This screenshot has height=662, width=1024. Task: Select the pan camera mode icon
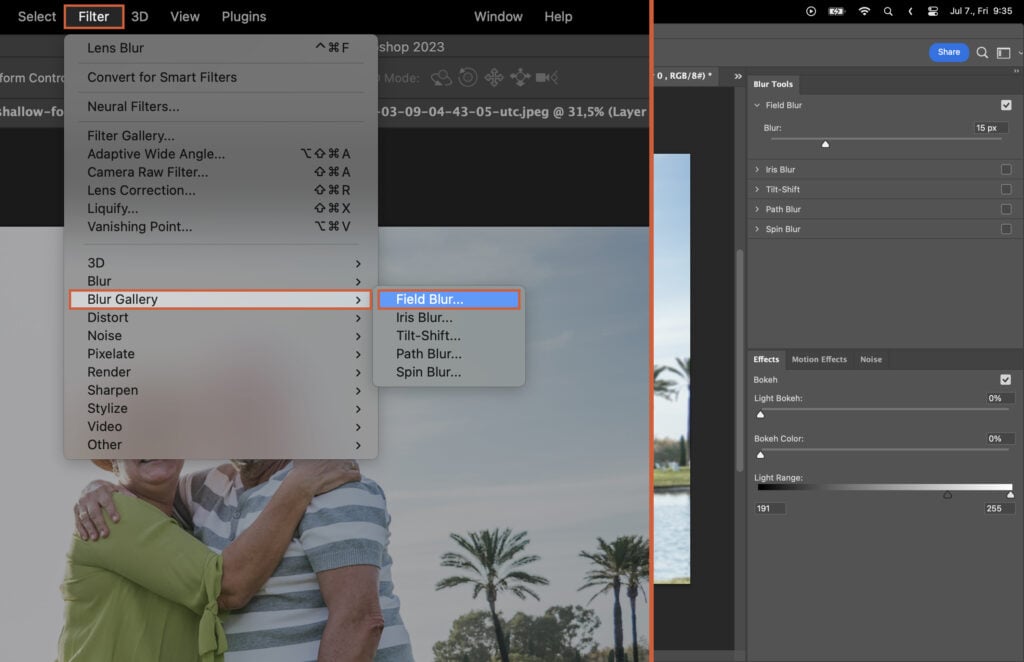(495, 78)
